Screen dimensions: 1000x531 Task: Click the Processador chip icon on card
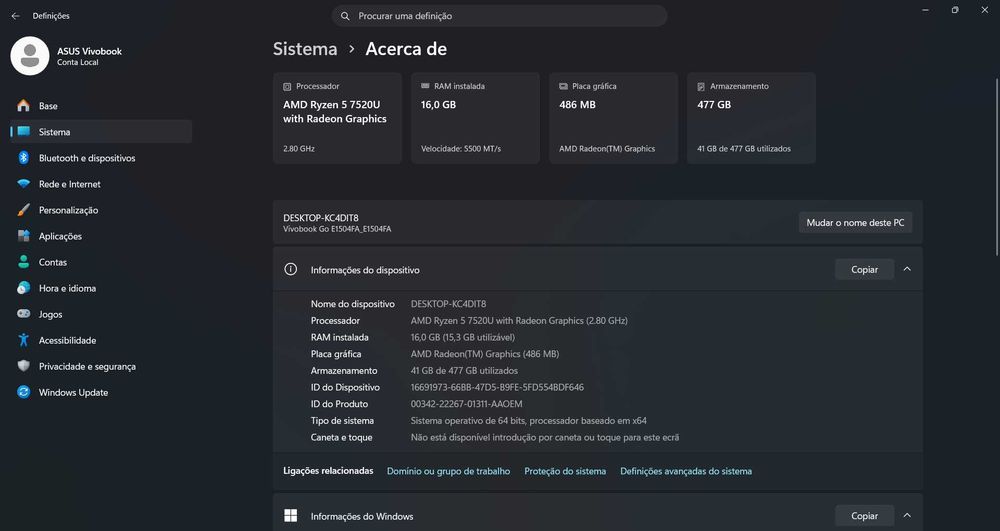click(288, 86)
